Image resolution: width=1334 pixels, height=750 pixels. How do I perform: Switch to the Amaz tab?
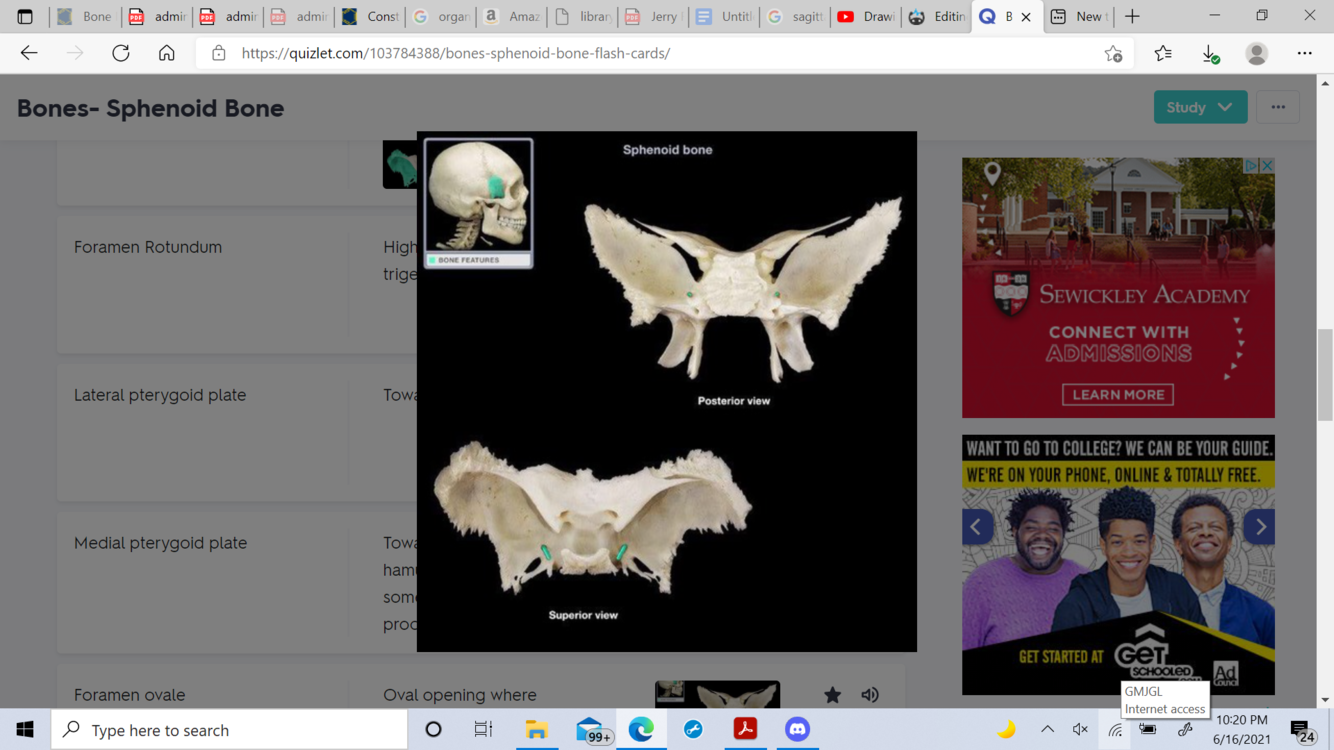click(x=512, y=16)
